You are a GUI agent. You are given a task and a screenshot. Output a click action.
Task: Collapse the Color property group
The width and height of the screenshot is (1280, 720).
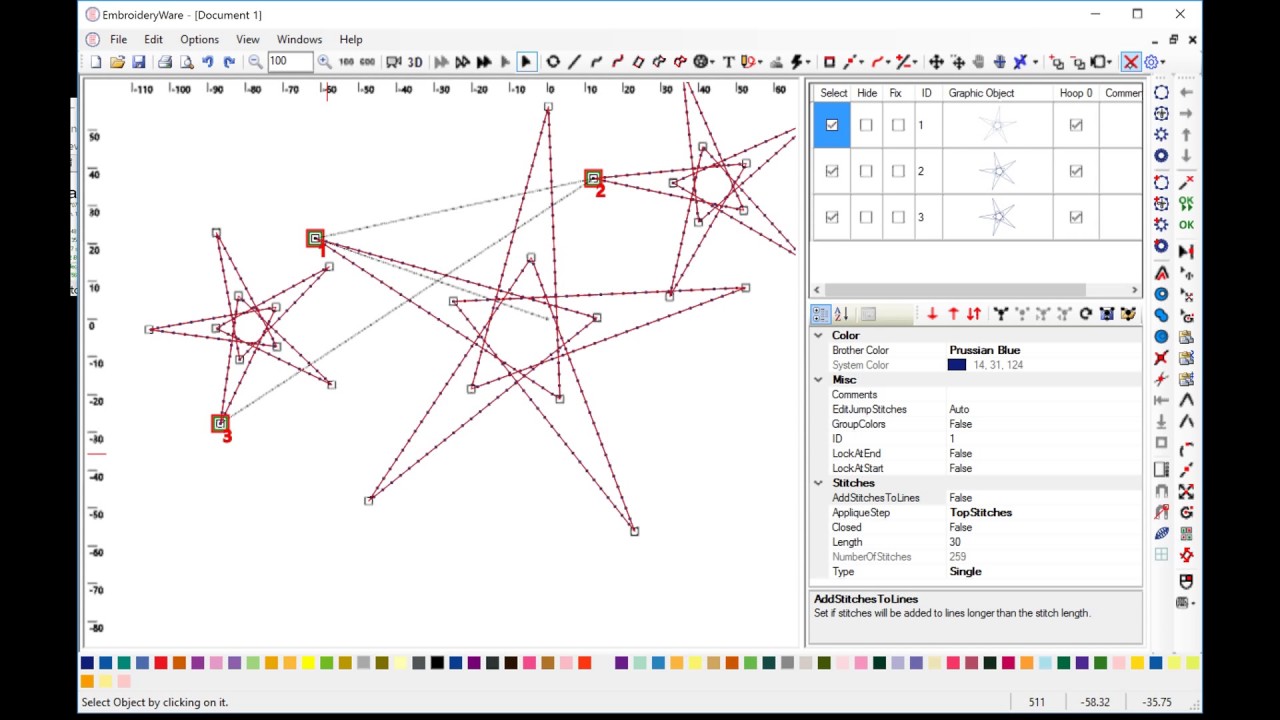pyautogui.click(x=818, y=335)
